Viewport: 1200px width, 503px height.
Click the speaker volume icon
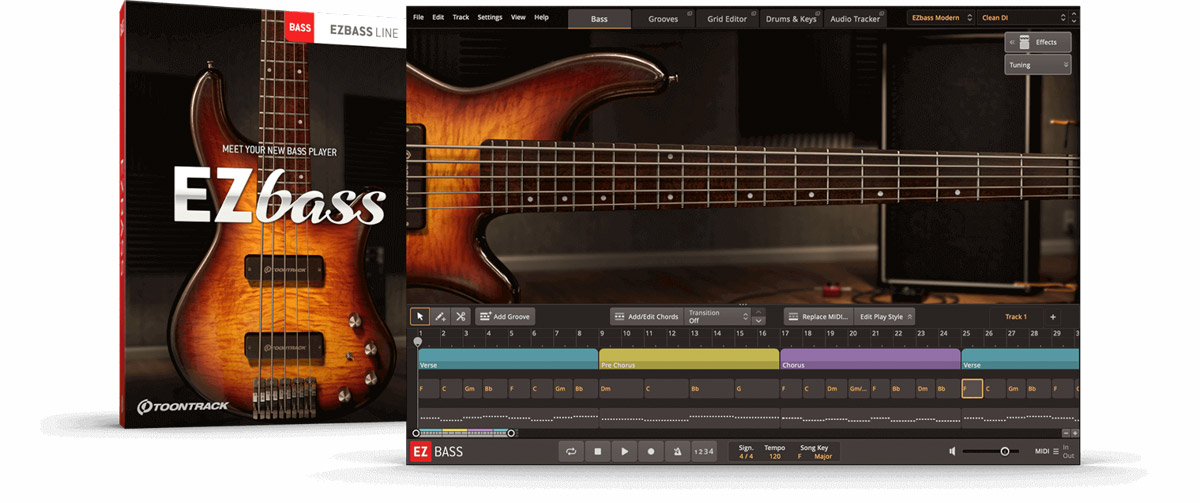coord(952,452)
